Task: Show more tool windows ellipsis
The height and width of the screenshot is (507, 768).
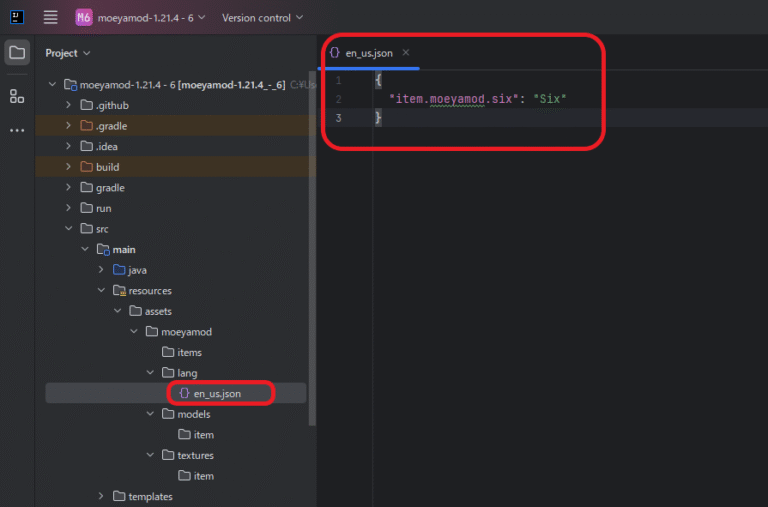Action: click(x=17, y=130)
